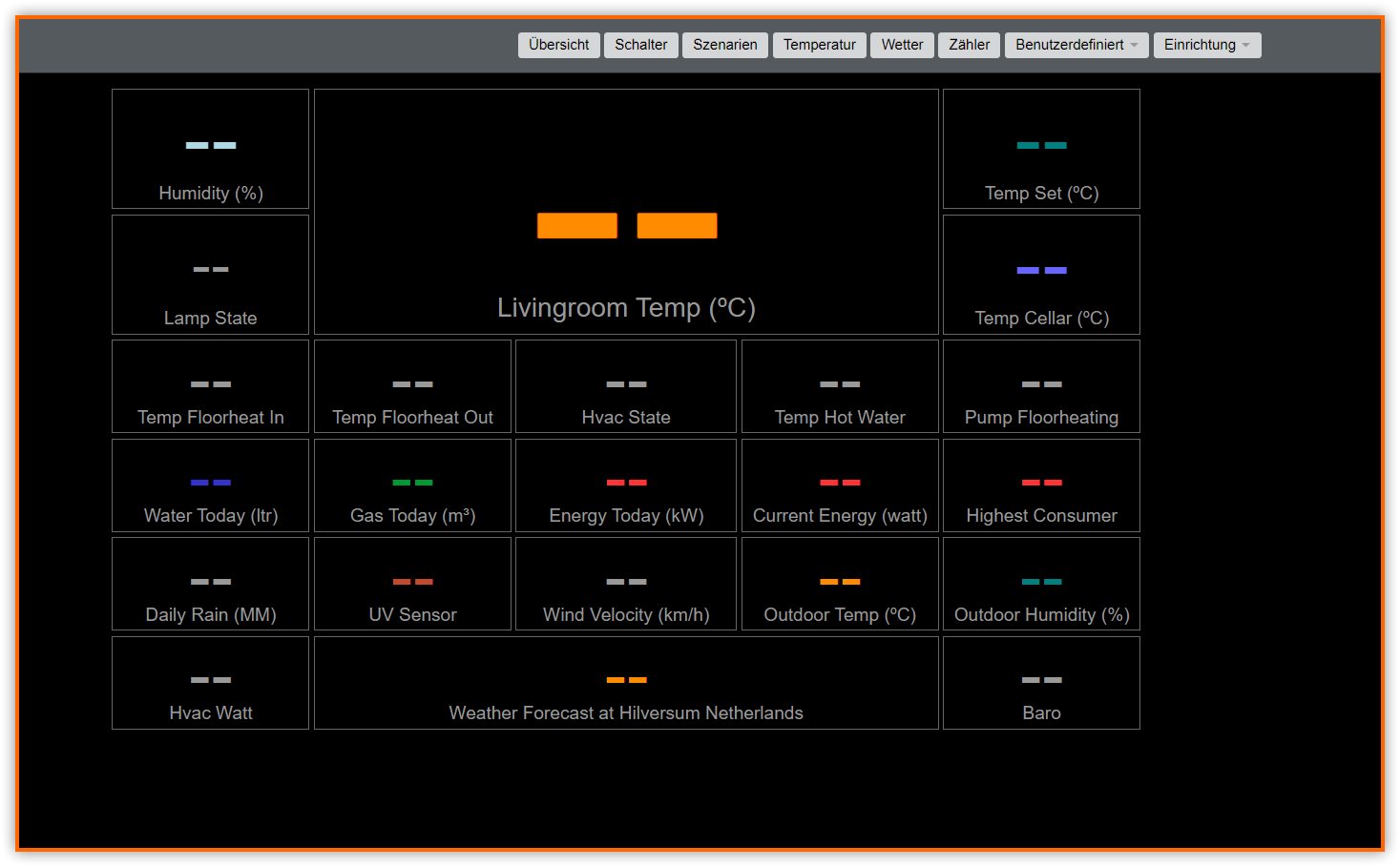Screen dimensions: 1400x867
Task: Toggle the Pump Floorheating state
Action: coord(1040,385)
